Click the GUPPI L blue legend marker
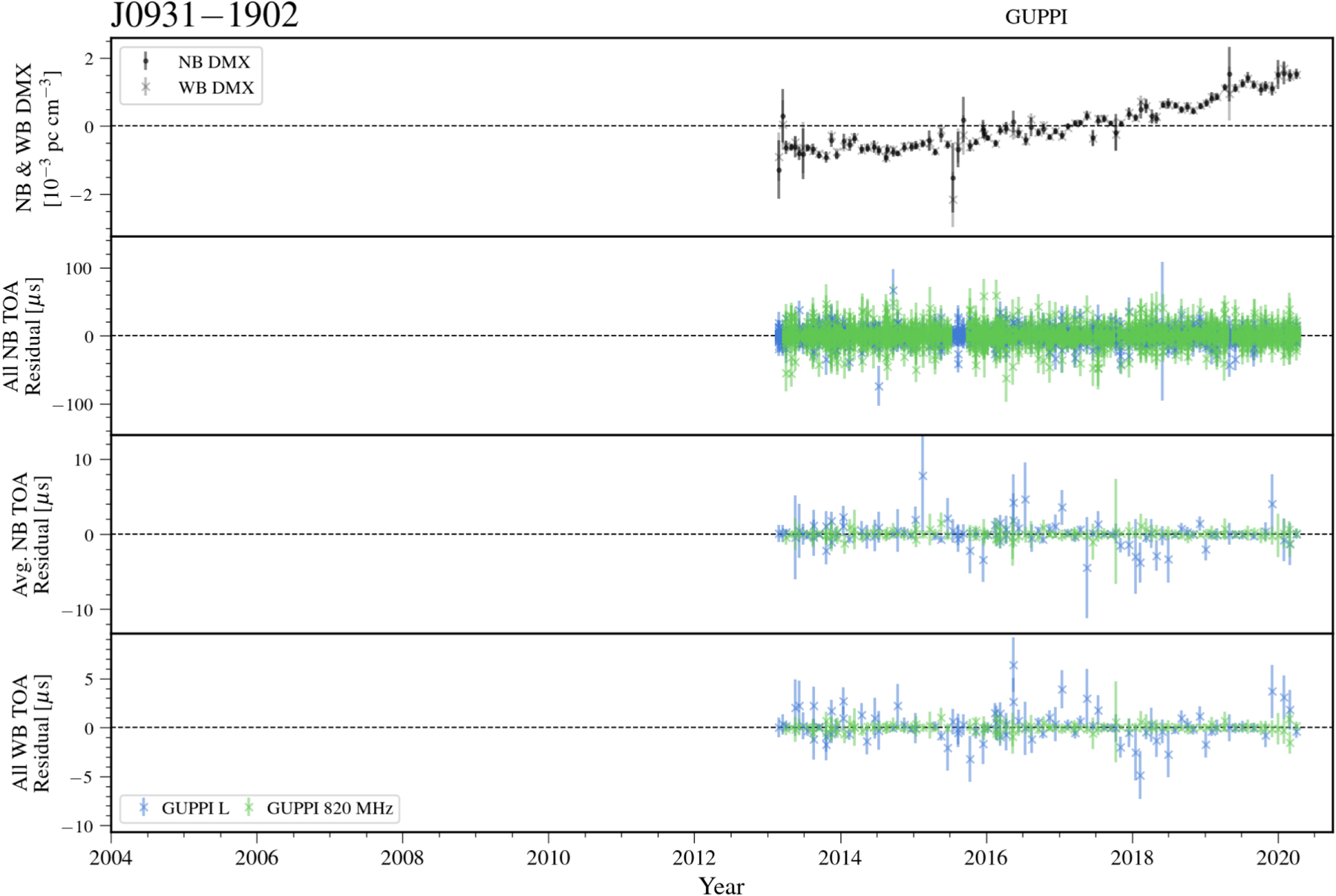Viewport: 1336px width, 896px height. point(144,808)
